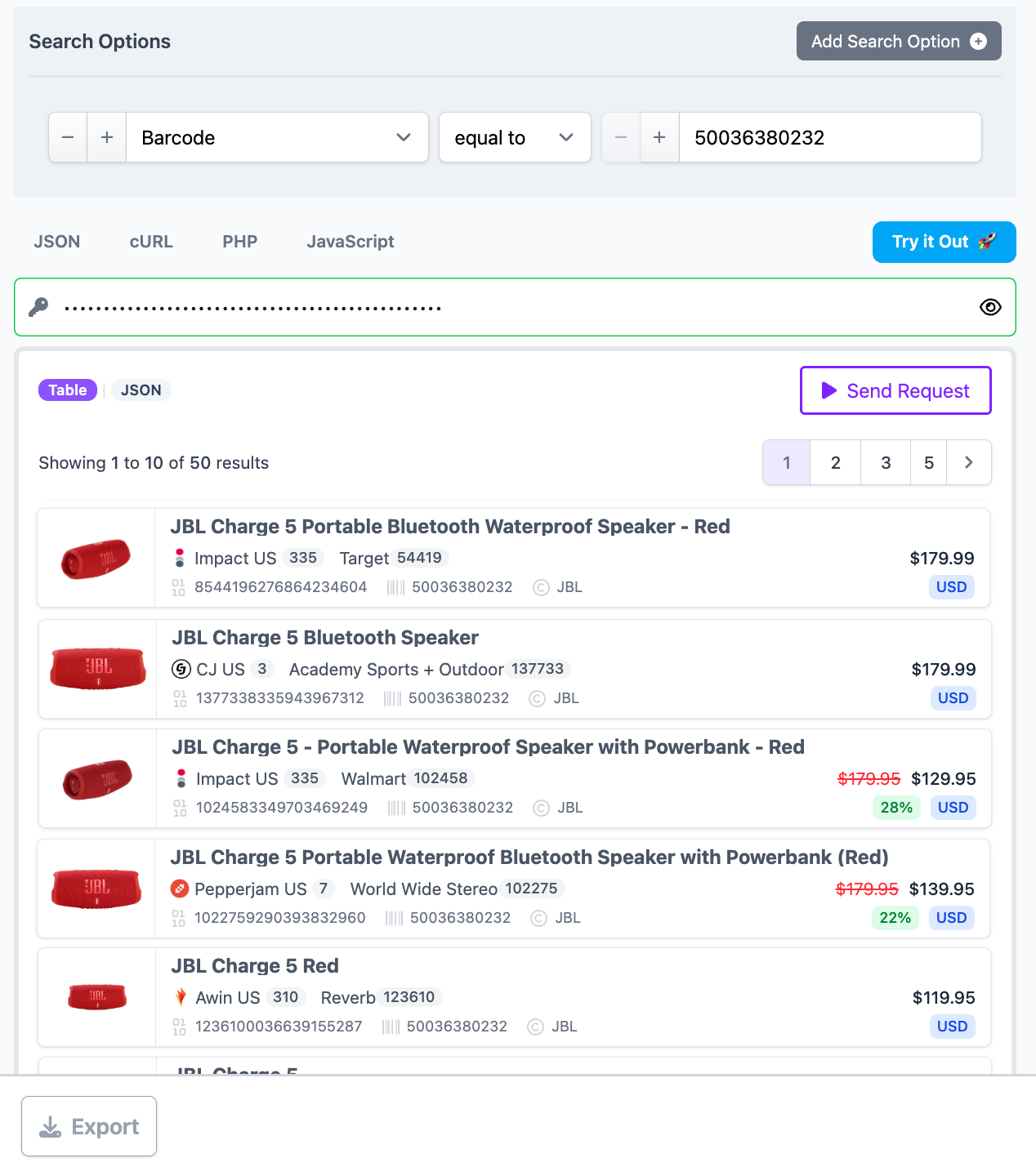The image size is (1036, 1176).
Task: Click ID icon beside 1024583349703469249
Action: (x=181, y=808)
